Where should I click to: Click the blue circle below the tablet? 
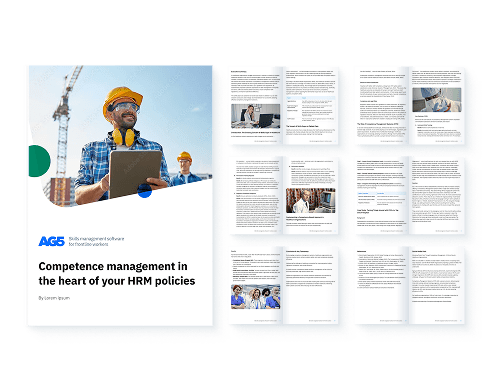tap(145, 191)
